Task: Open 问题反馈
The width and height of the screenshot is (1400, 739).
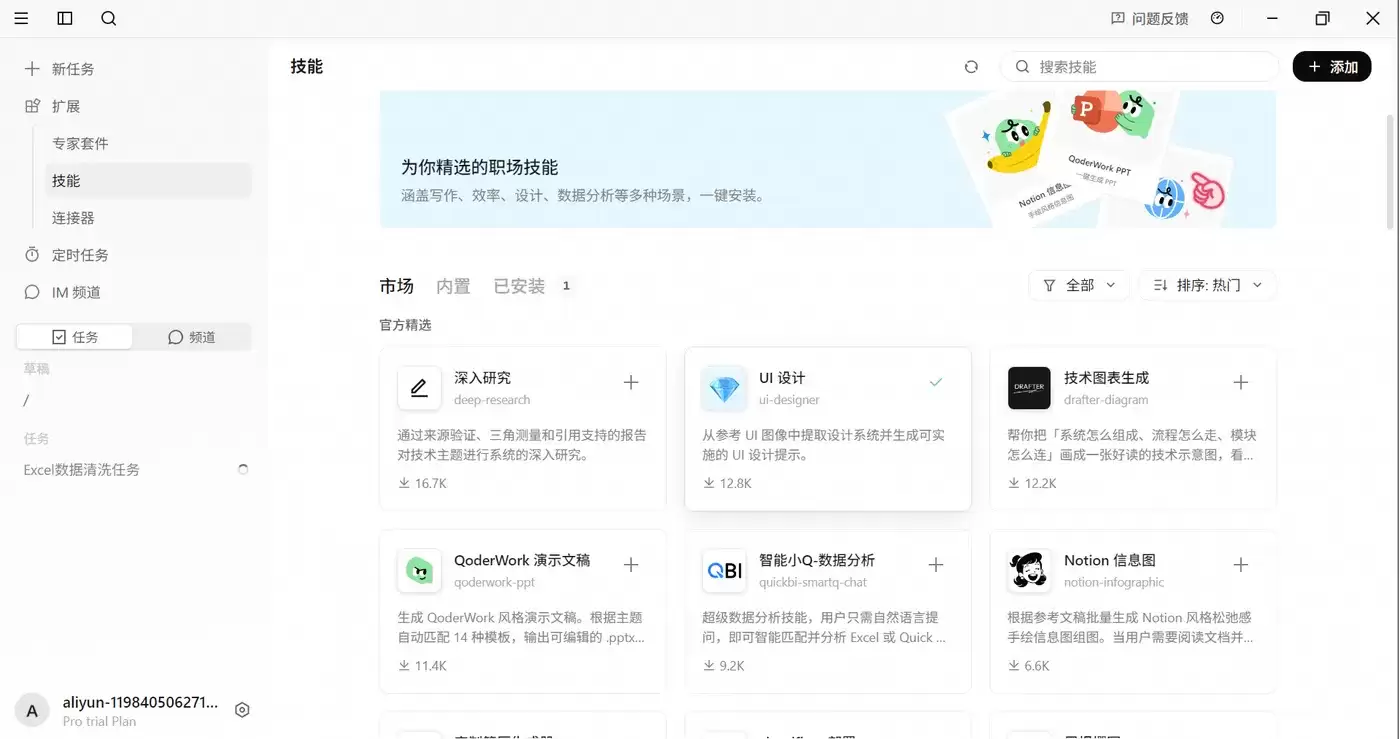Action: [x=1150, y=18]
